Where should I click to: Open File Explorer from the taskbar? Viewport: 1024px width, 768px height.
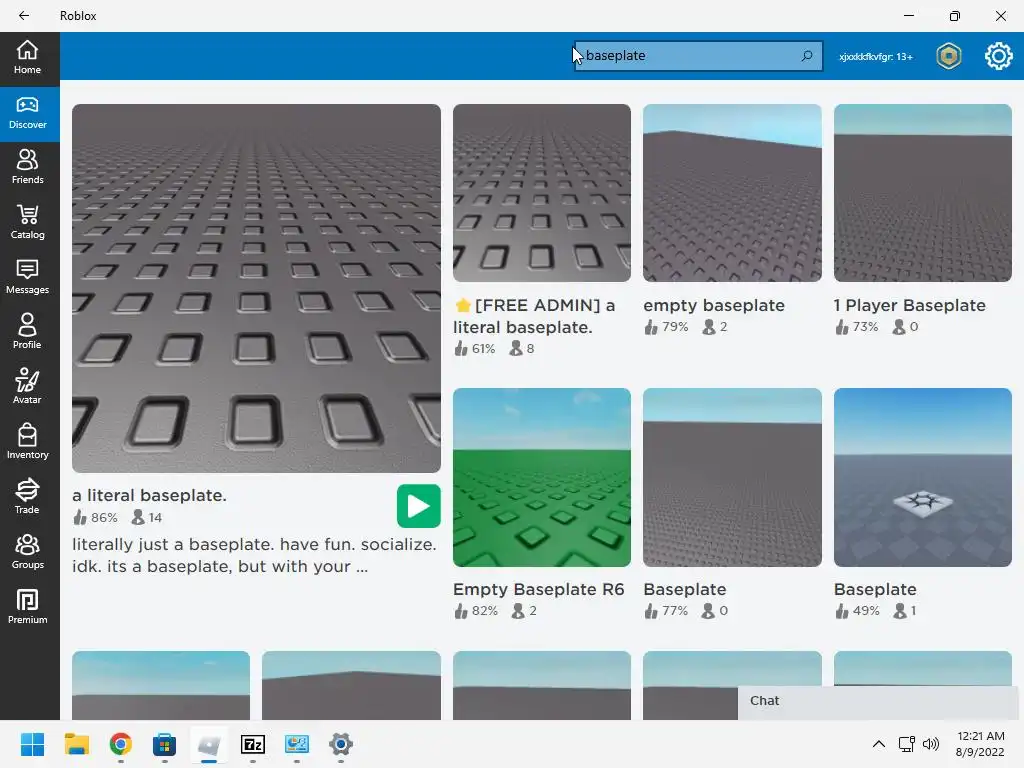[x=76, y=744]
